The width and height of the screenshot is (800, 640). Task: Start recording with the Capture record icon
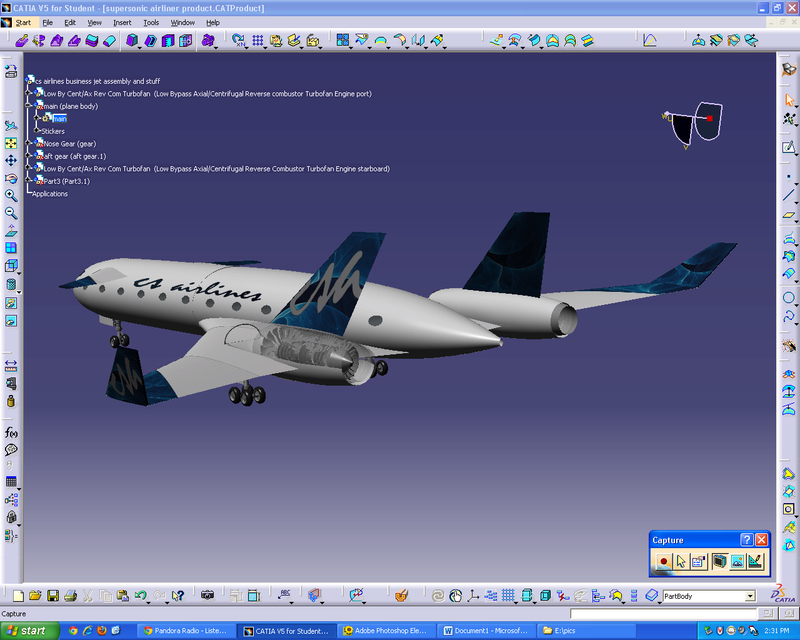(663, 561)
